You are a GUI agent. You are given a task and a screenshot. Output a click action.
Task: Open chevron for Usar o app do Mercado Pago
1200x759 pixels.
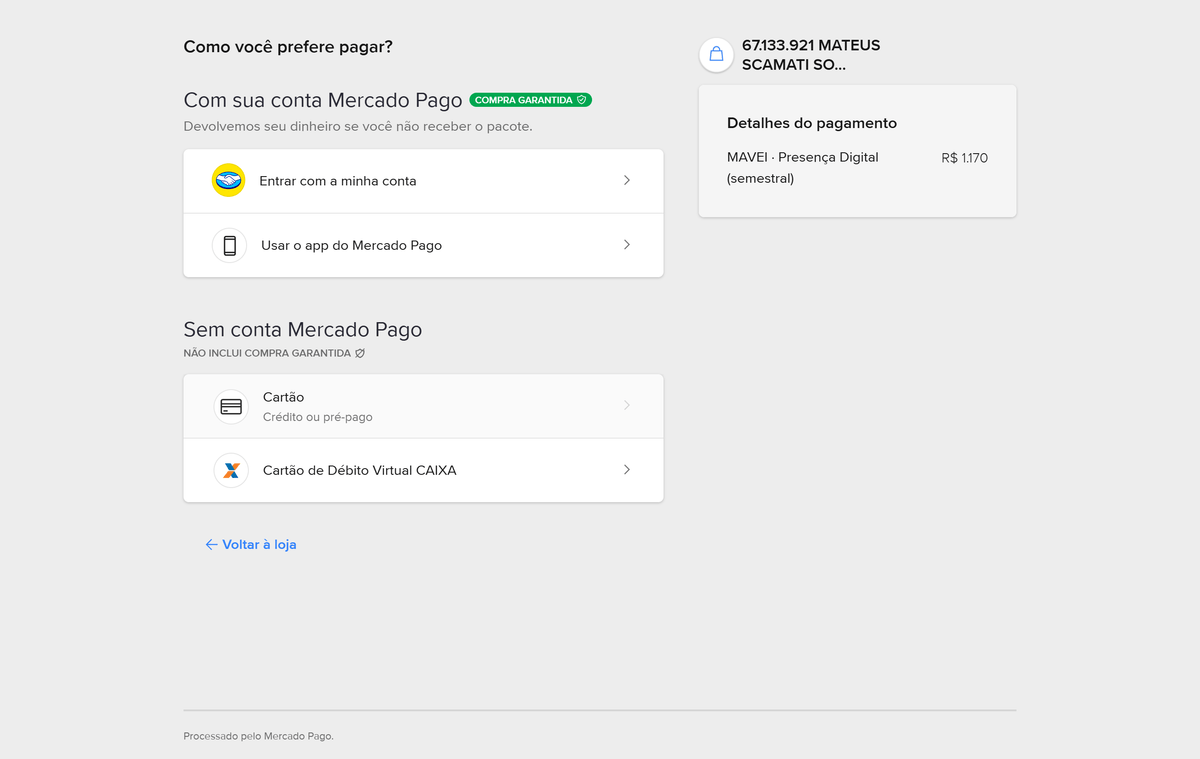click(627, 245)
